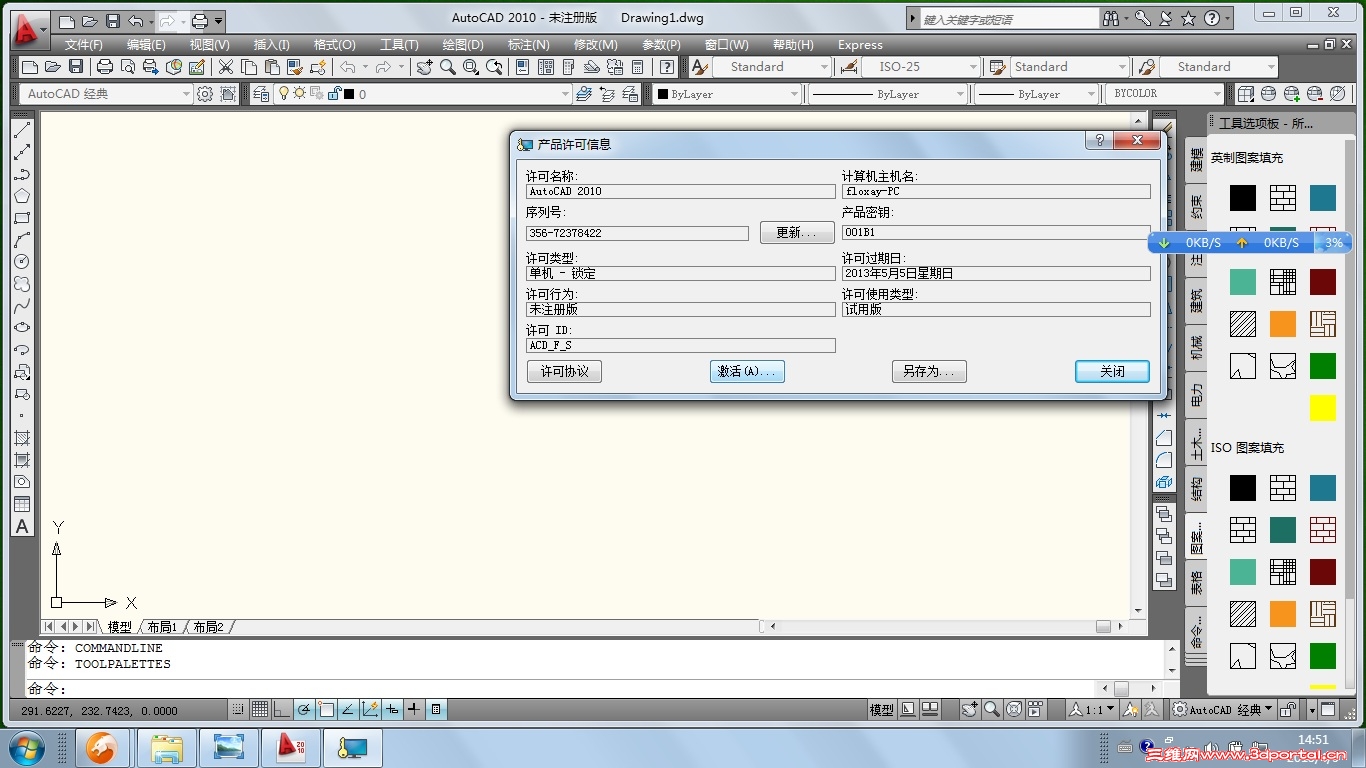This screenshot has width=1366, height=768.
Task: Select the Spline drawing tool
Action: pyautogui.click(x=22, y=306)
